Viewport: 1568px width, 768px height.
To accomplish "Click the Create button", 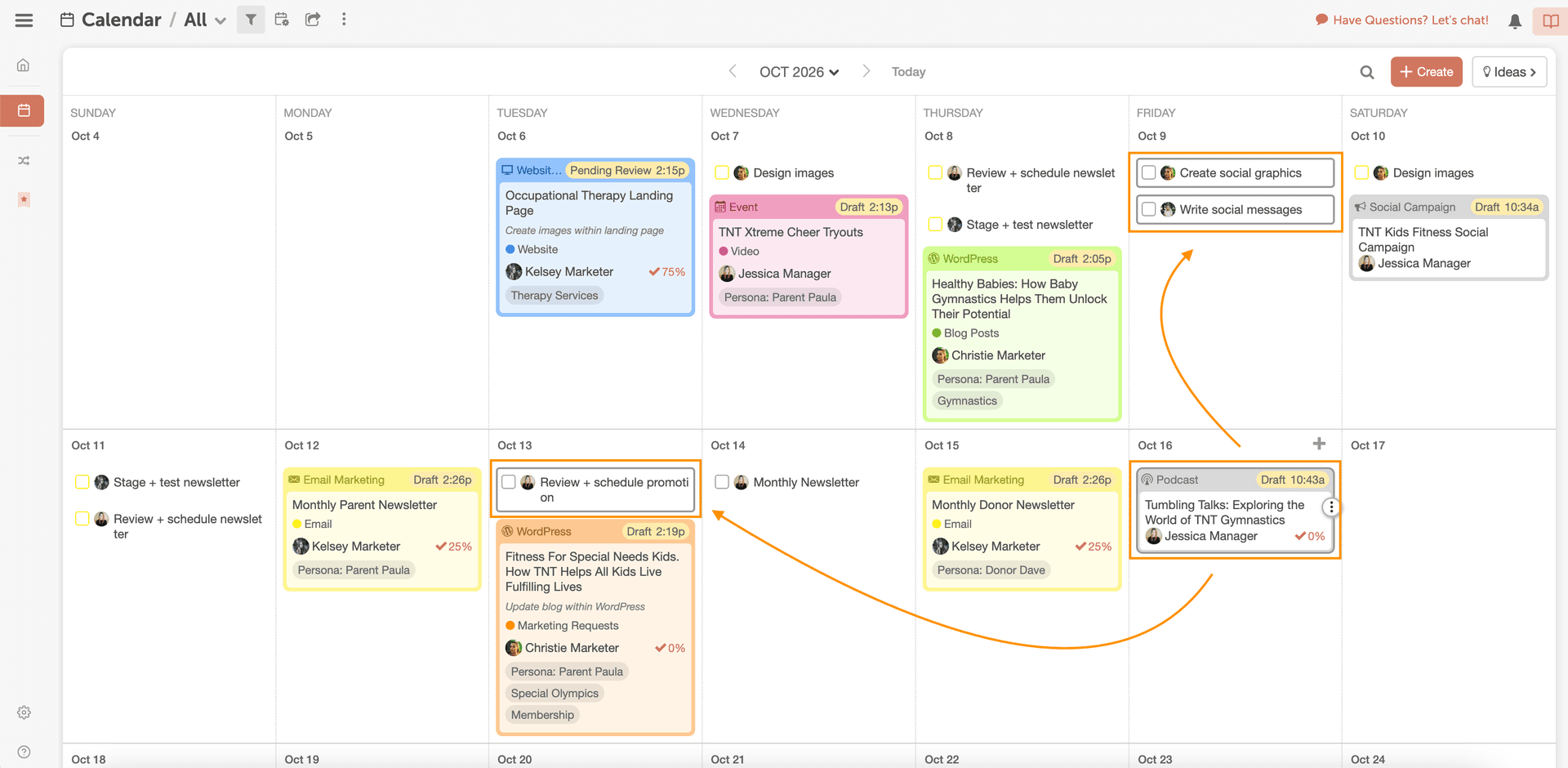I will [x=1426, y=72].
